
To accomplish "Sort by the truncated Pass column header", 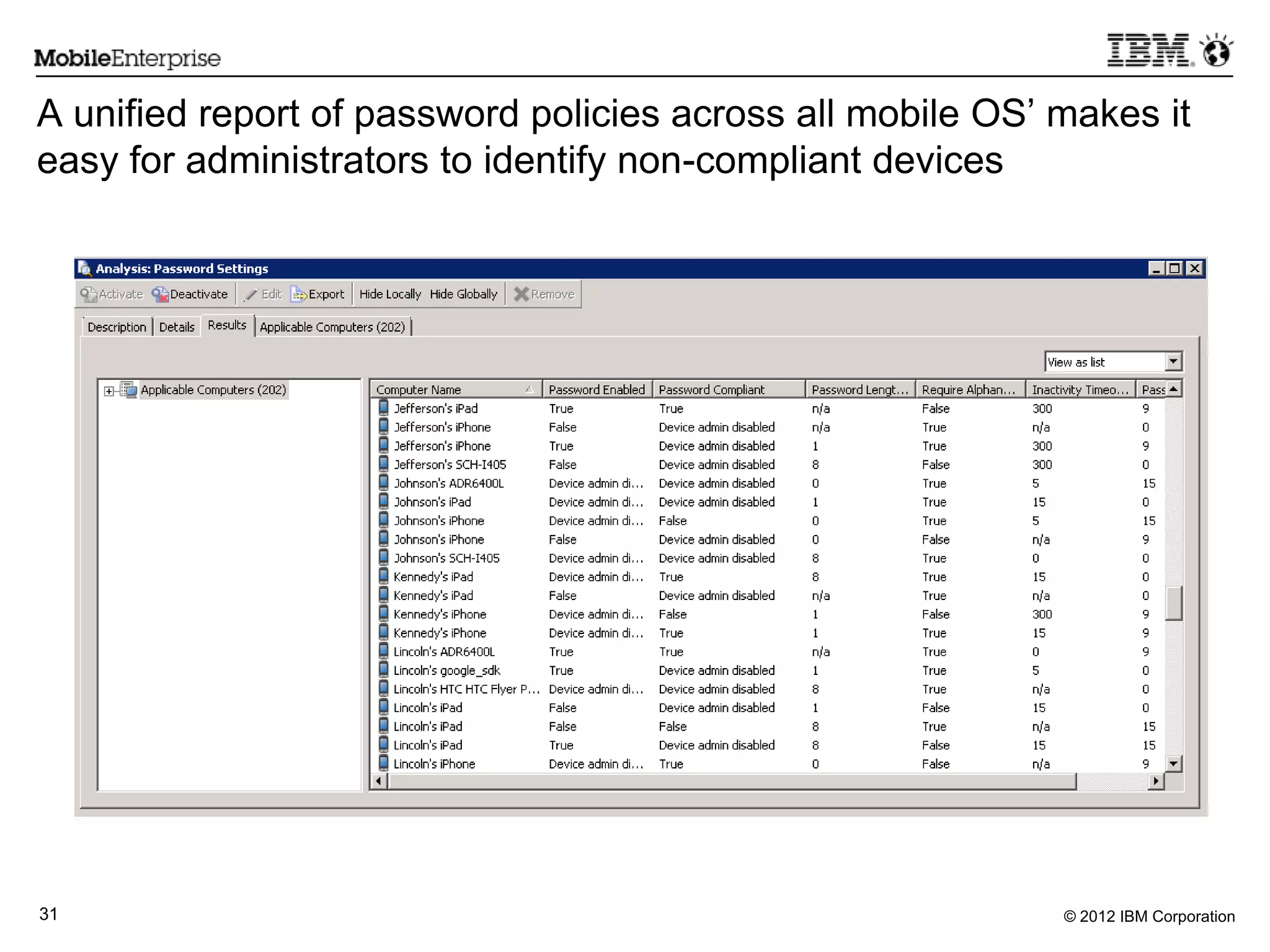I will coord(1152,390).
